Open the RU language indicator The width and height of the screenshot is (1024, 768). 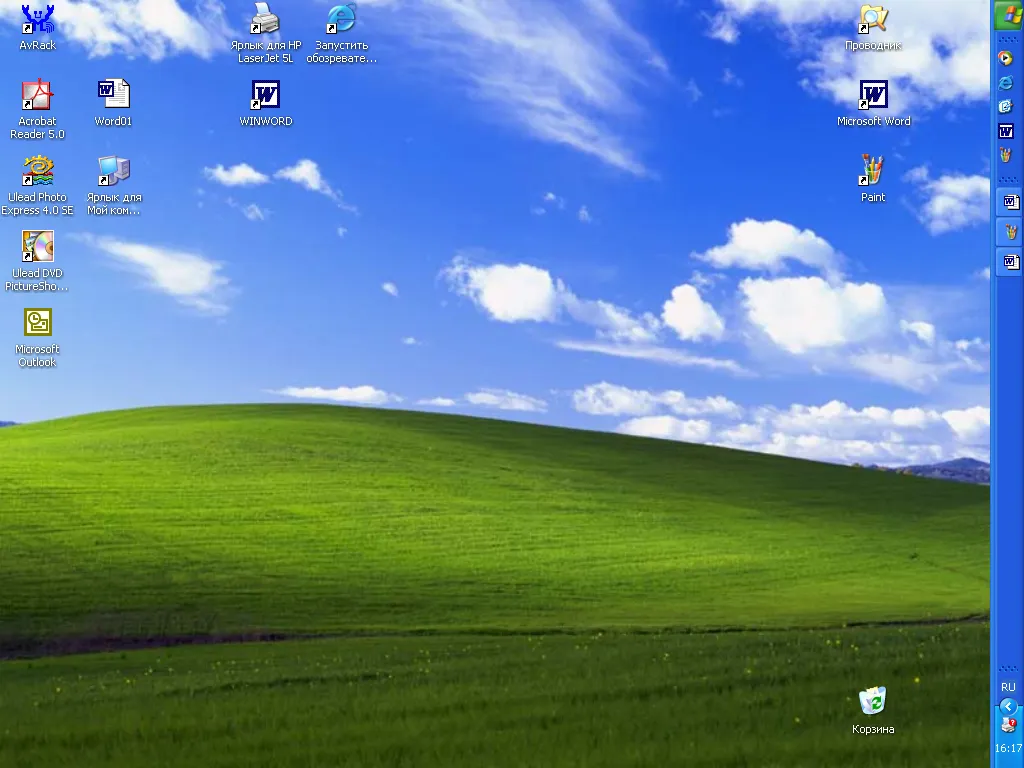coord(1008,687)
